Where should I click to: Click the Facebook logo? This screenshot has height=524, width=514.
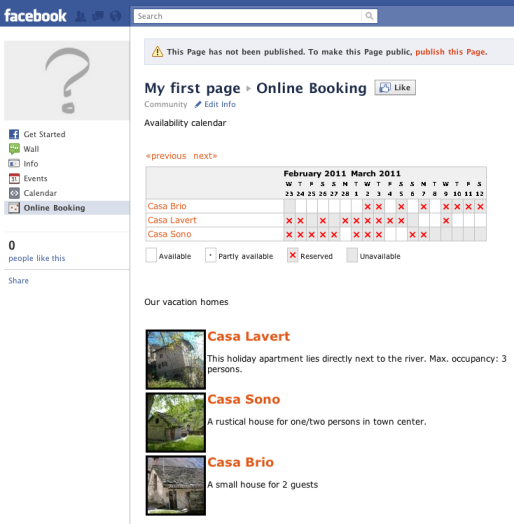tap(35, 16)
